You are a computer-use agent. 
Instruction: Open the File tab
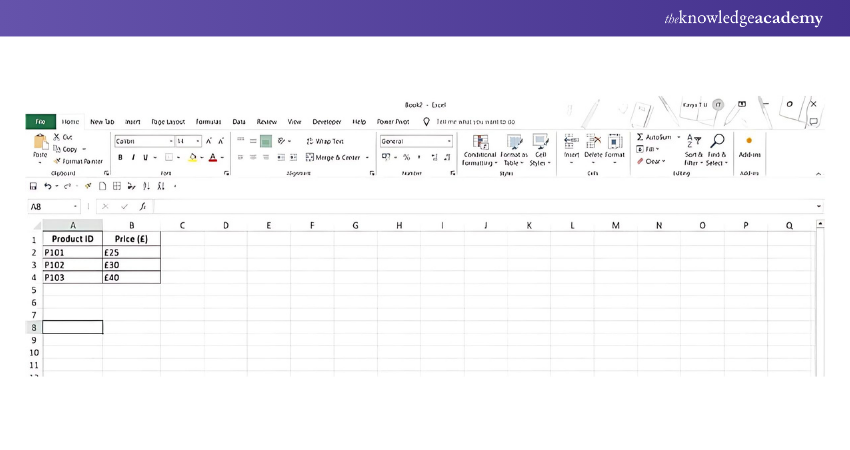pos(40,121)
